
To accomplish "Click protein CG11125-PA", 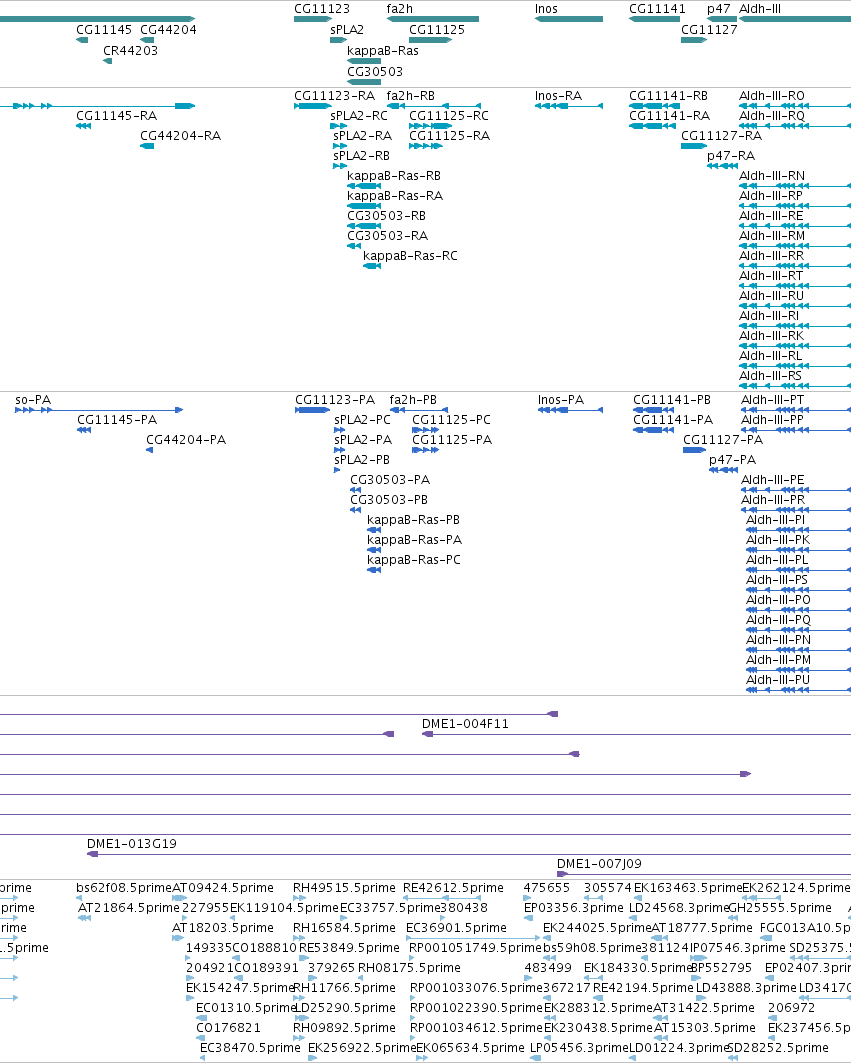I will click(x=452, y=440).
